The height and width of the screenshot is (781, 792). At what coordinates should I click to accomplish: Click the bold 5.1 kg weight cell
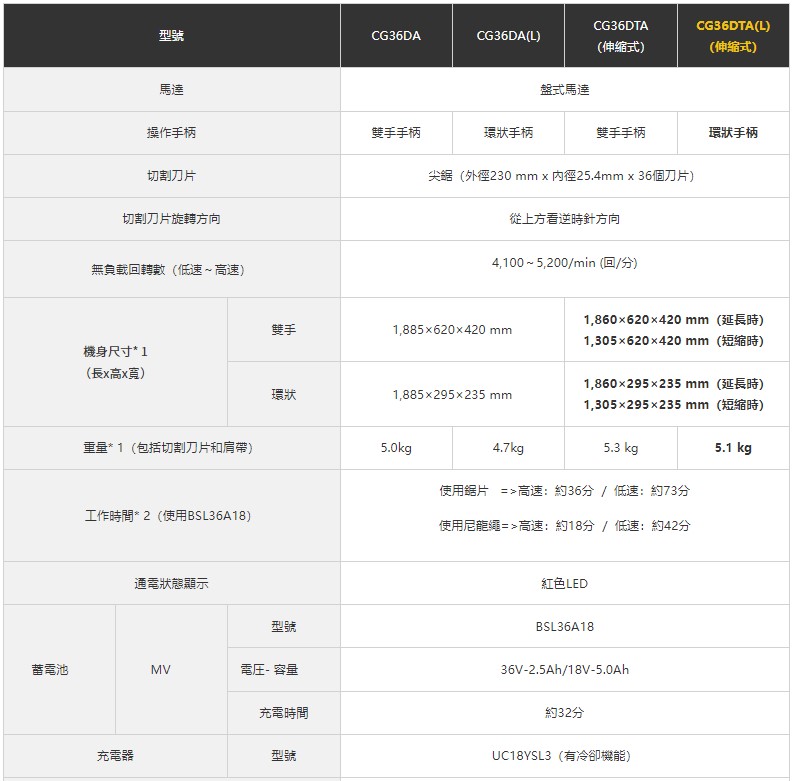click(x=733, y=448)
